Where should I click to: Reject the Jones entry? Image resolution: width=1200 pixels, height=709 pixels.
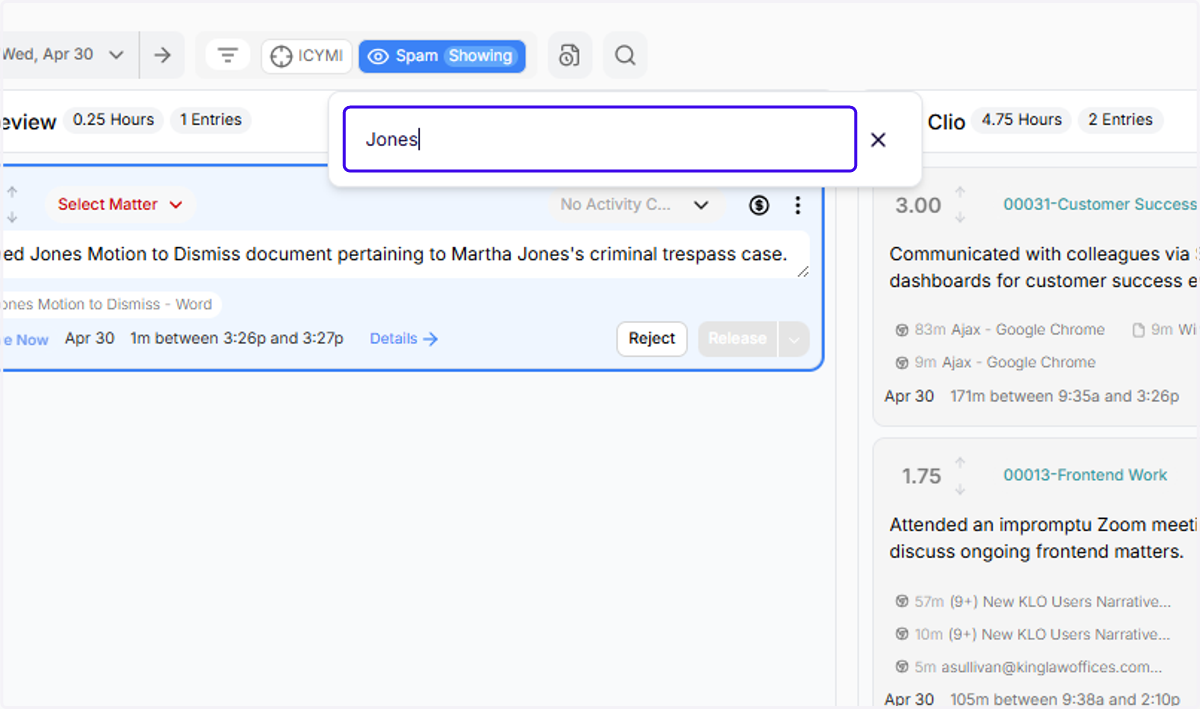click(x=652, y=338)
